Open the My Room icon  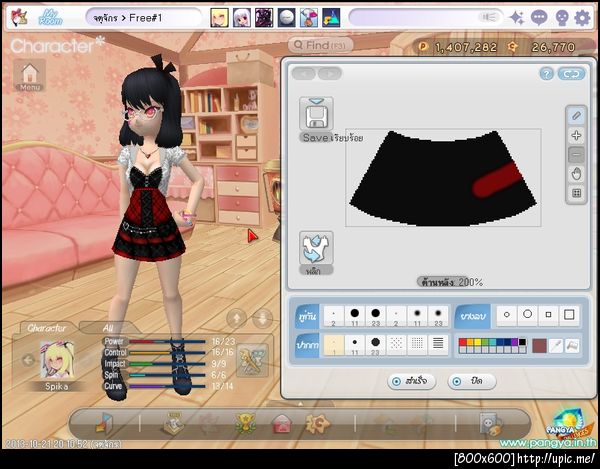pos(51,18)
